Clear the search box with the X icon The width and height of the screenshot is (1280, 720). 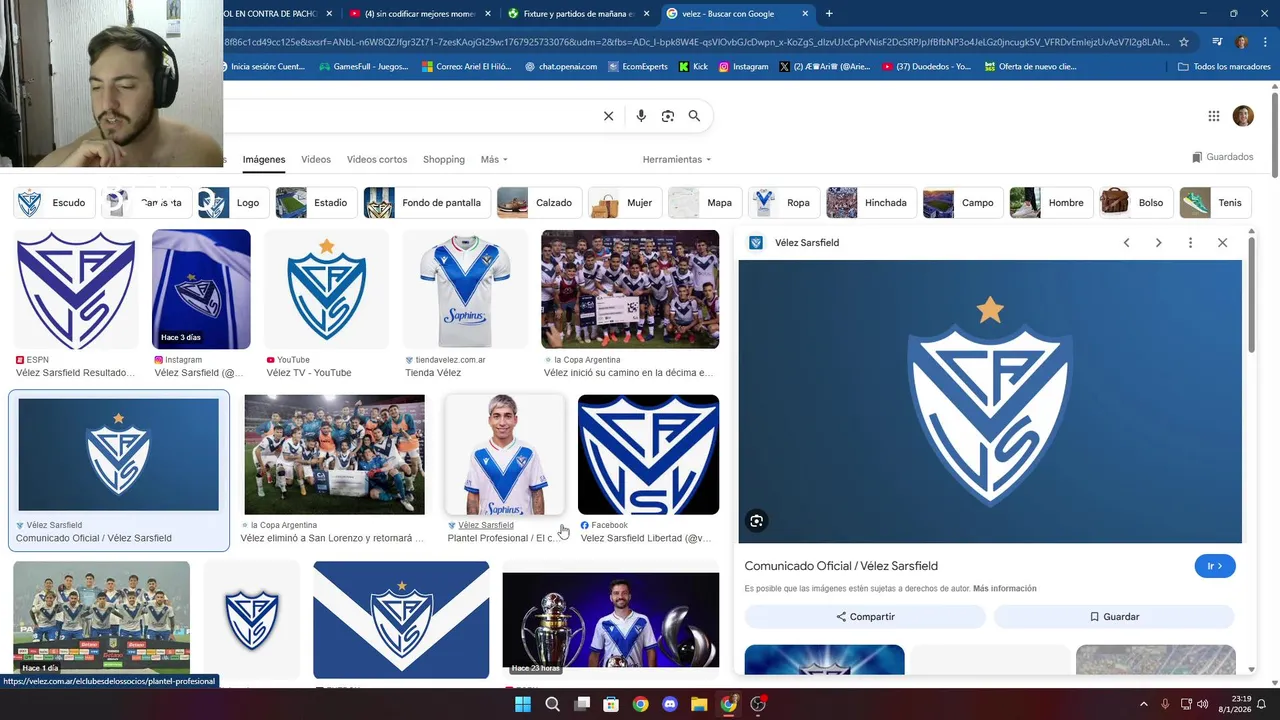click(x=608, y=116)
